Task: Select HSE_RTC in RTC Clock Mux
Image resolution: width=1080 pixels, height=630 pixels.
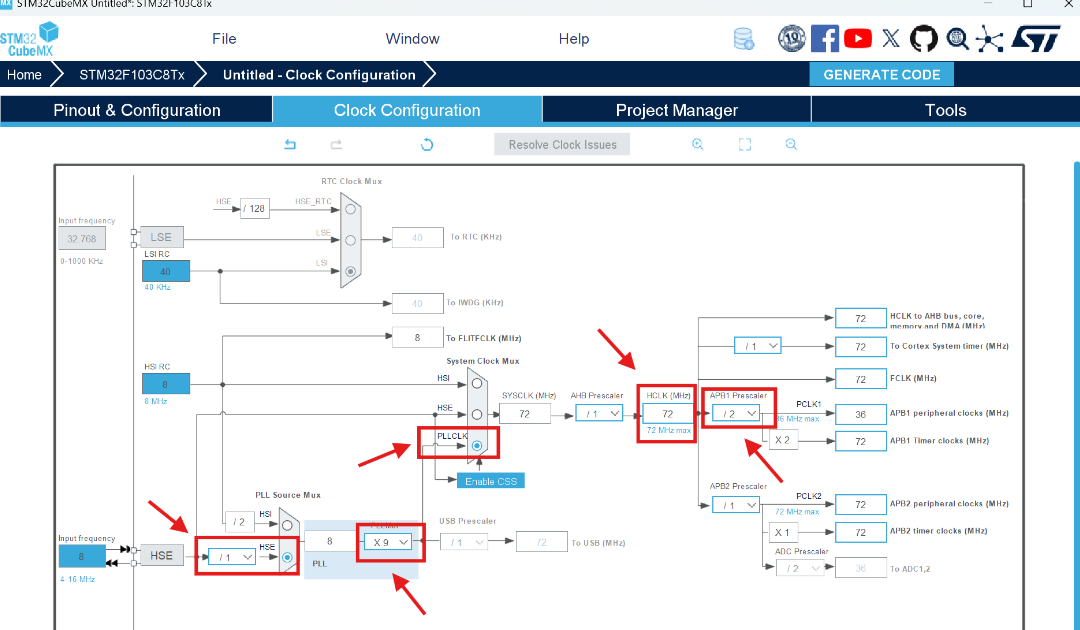Action: pos(351,209)
